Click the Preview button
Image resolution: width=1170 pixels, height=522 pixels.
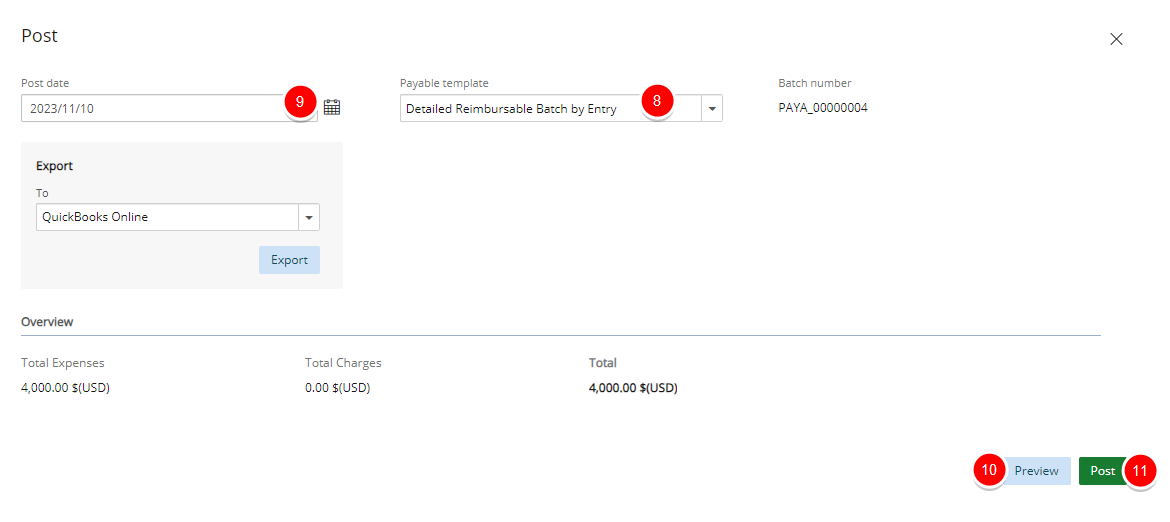[x=1036, y=471]
